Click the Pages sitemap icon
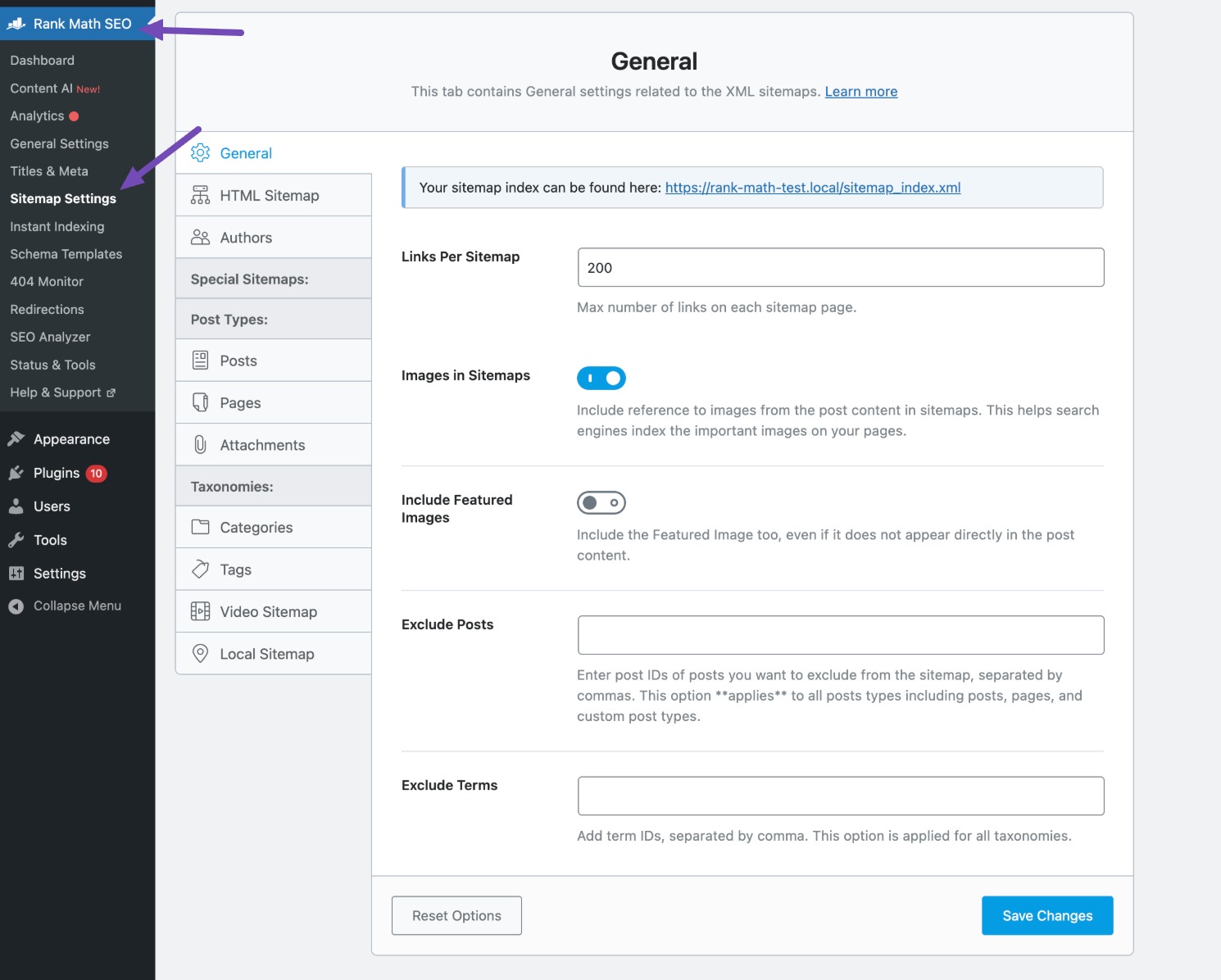Screen dimensions: 1221x980 point(200,402)
